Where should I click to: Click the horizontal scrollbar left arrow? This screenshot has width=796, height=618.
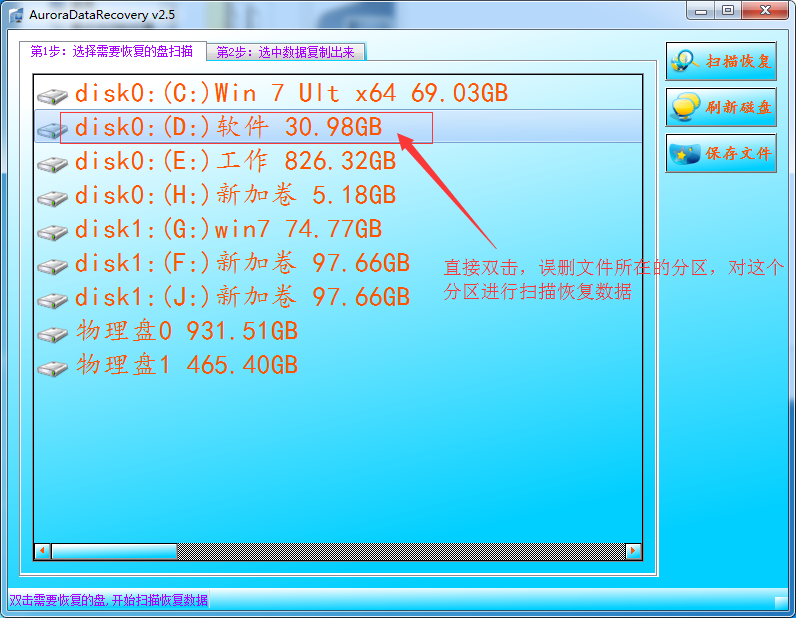(43, 551)
